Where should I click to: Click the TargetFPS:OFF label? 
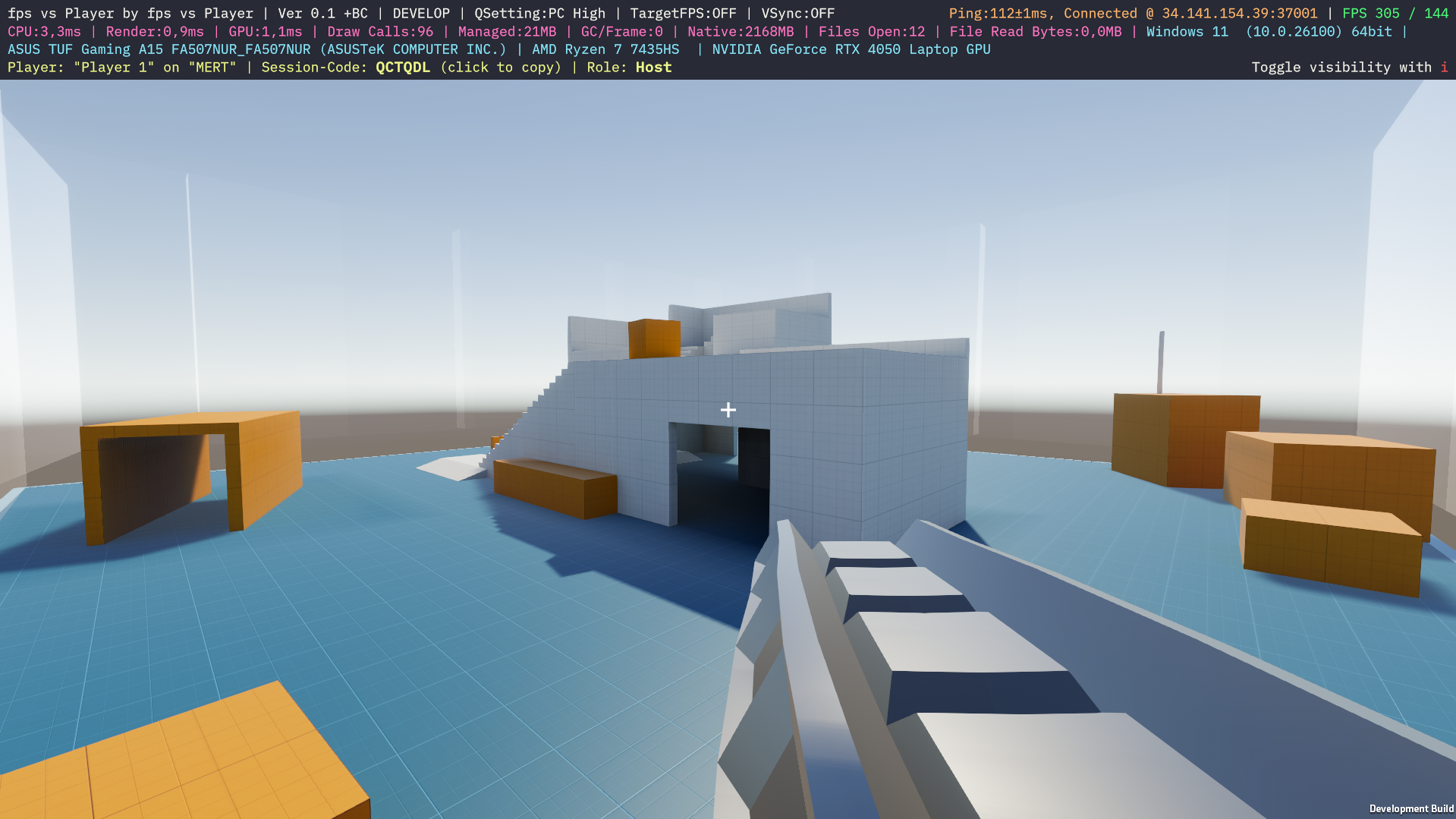684,14
